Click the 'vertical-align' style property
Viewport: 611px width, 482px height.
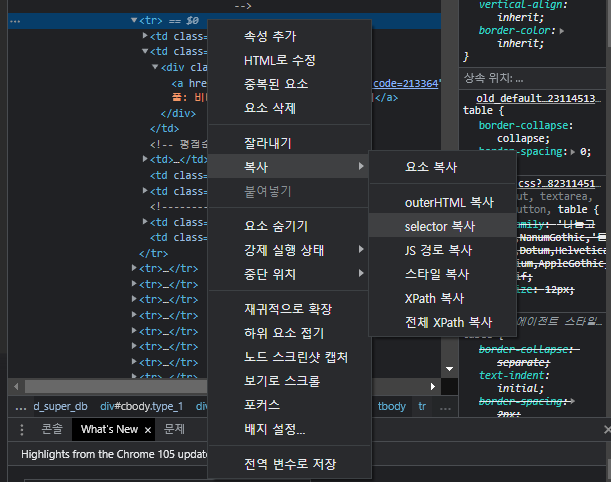click(x=521, y=5)
